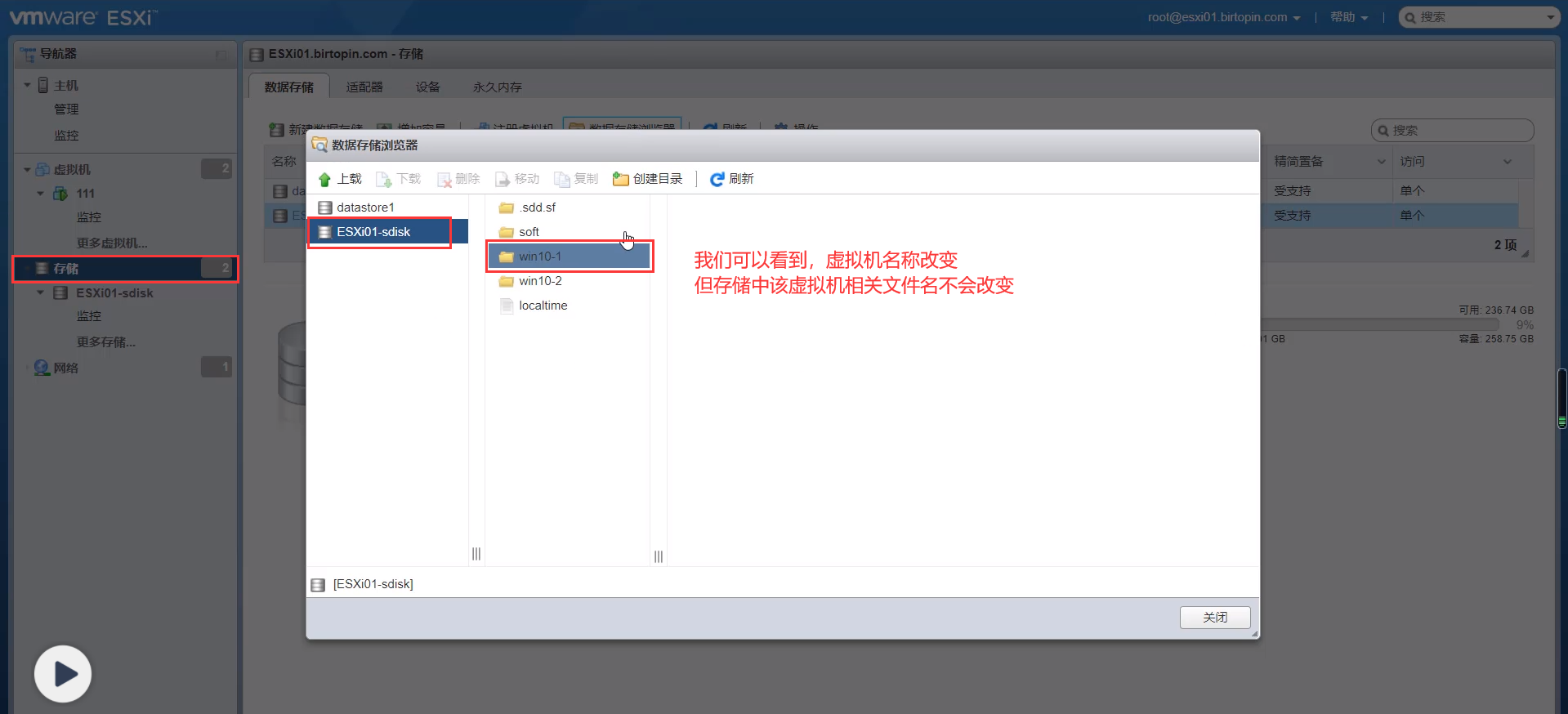The image size is (1568, 714).
Task: Collapse the 111 virtual machine node
Action: 40,194
